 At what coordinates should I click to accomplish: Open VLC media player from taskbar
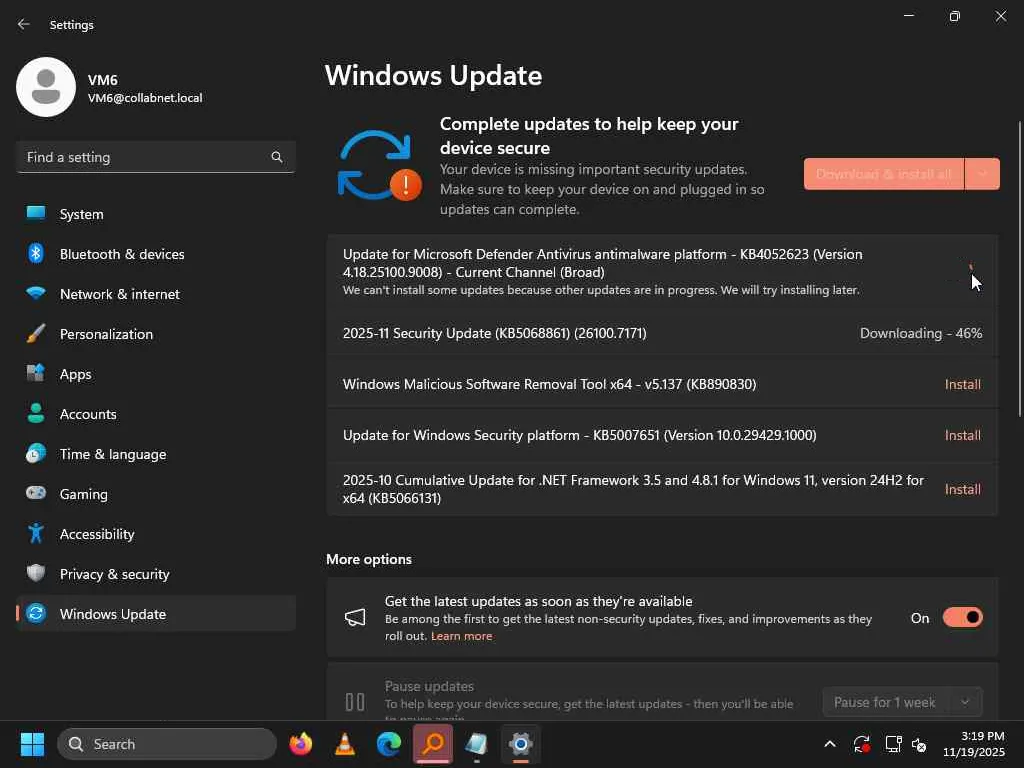(x=345, y=744)
